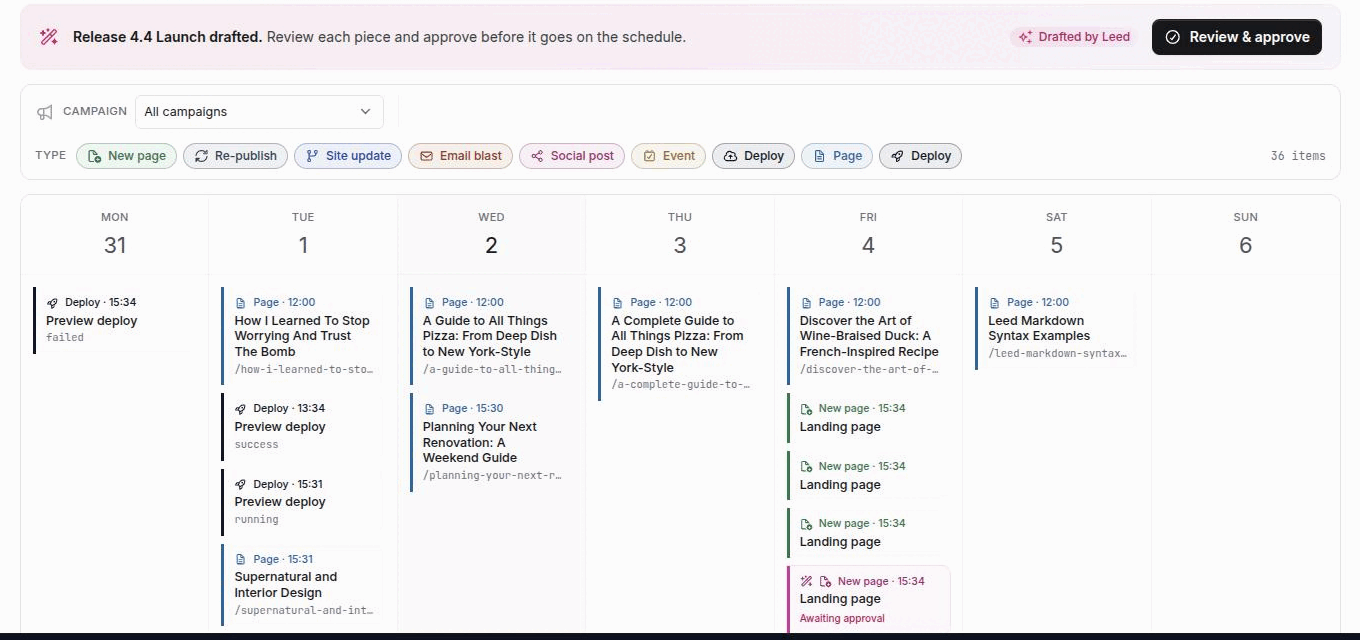Open A Complete Guide to All Things Pizza
This screenshot has width=1360, height=640.
(x=679, y=344)
